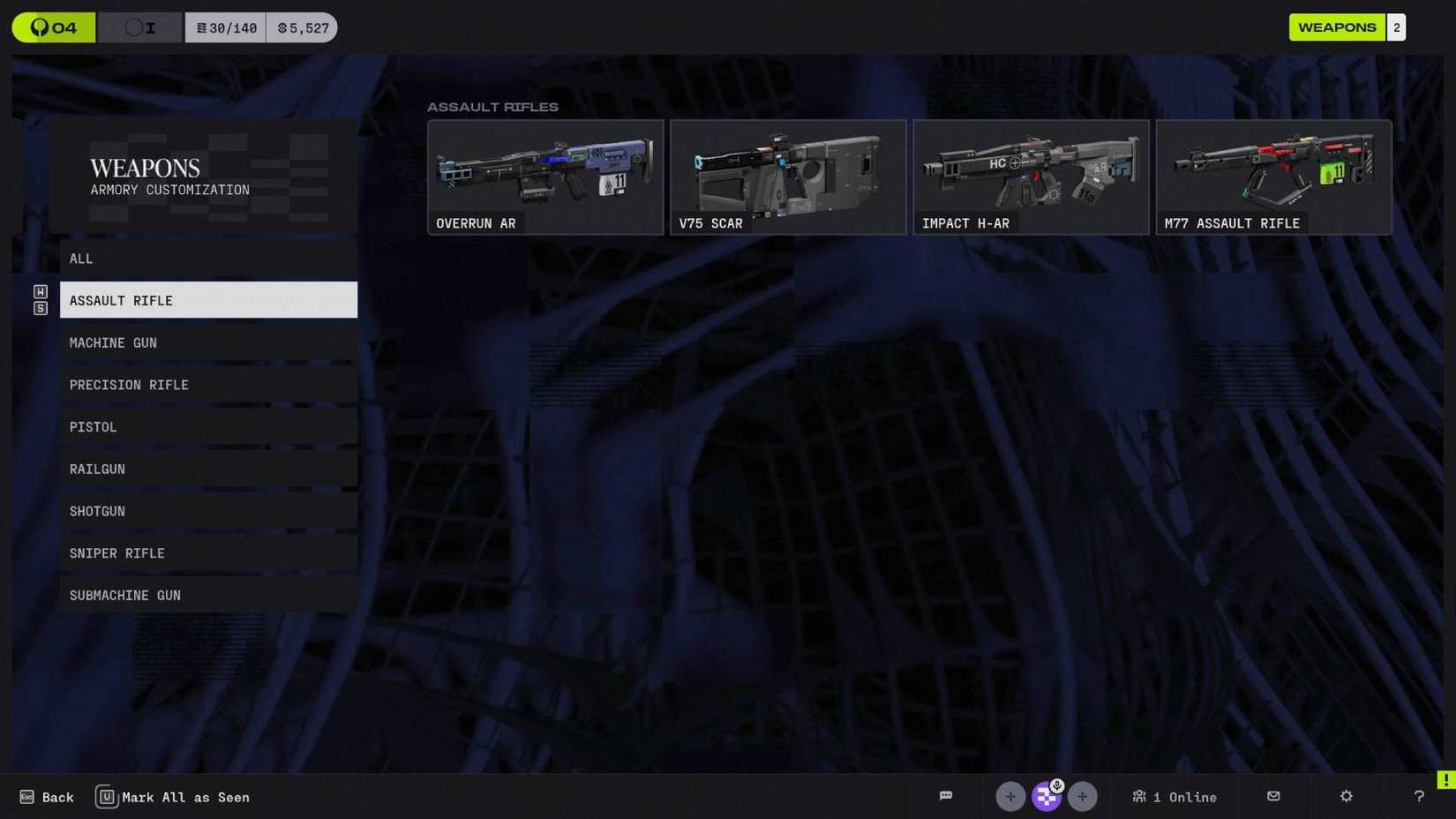
Task: Open the chat message icon in bottom bar
Action: point(946,796)
